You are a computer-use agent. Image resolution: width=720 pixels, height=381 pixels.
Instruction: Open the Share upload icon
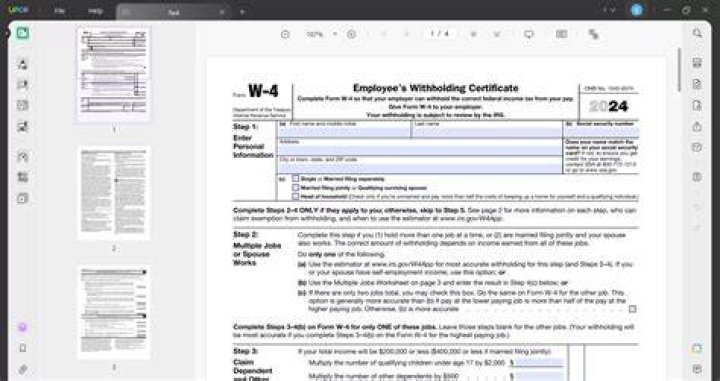[x=697, y=127]
